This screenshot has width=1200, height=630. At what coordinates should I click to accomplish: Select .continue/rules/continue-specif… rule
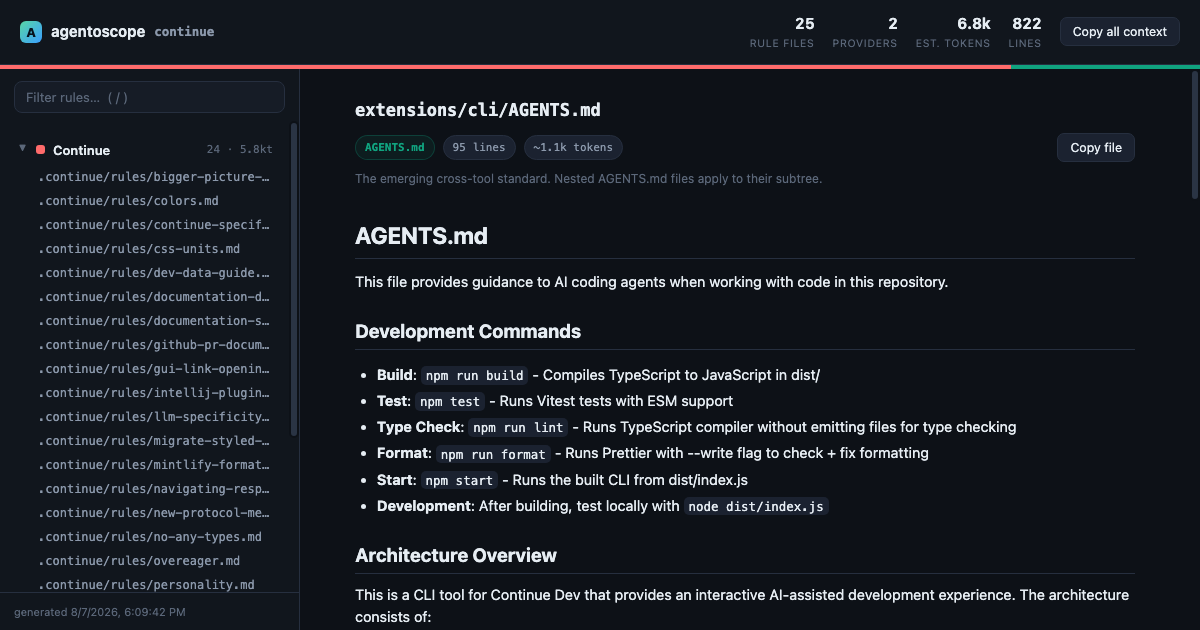click(x=155, y=225)
